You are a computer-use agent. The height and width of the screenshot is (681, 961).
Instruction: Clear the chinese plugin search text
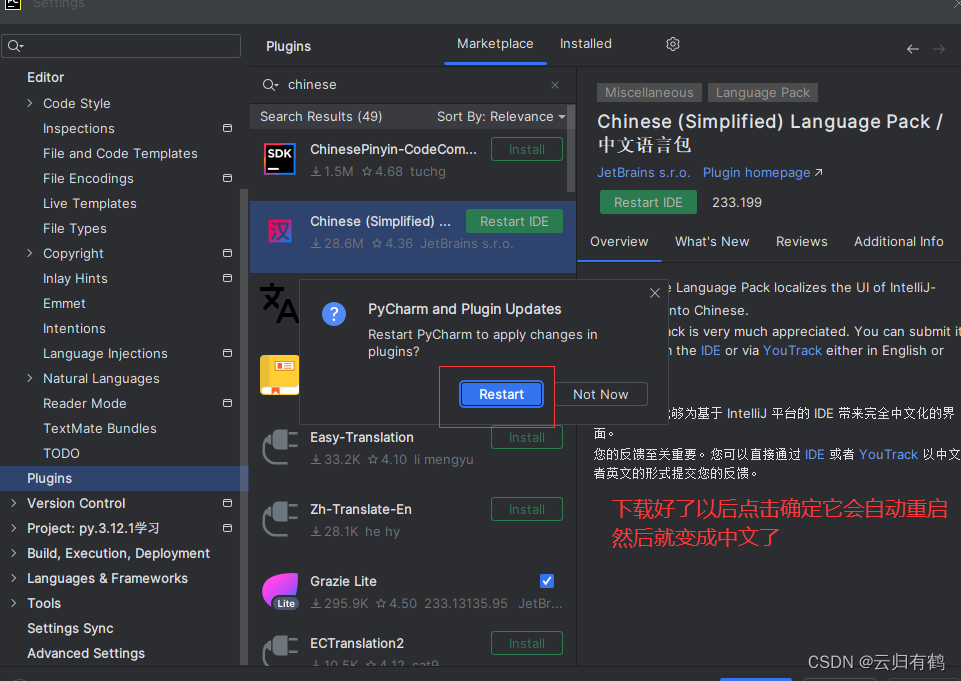tap(555, 85)
